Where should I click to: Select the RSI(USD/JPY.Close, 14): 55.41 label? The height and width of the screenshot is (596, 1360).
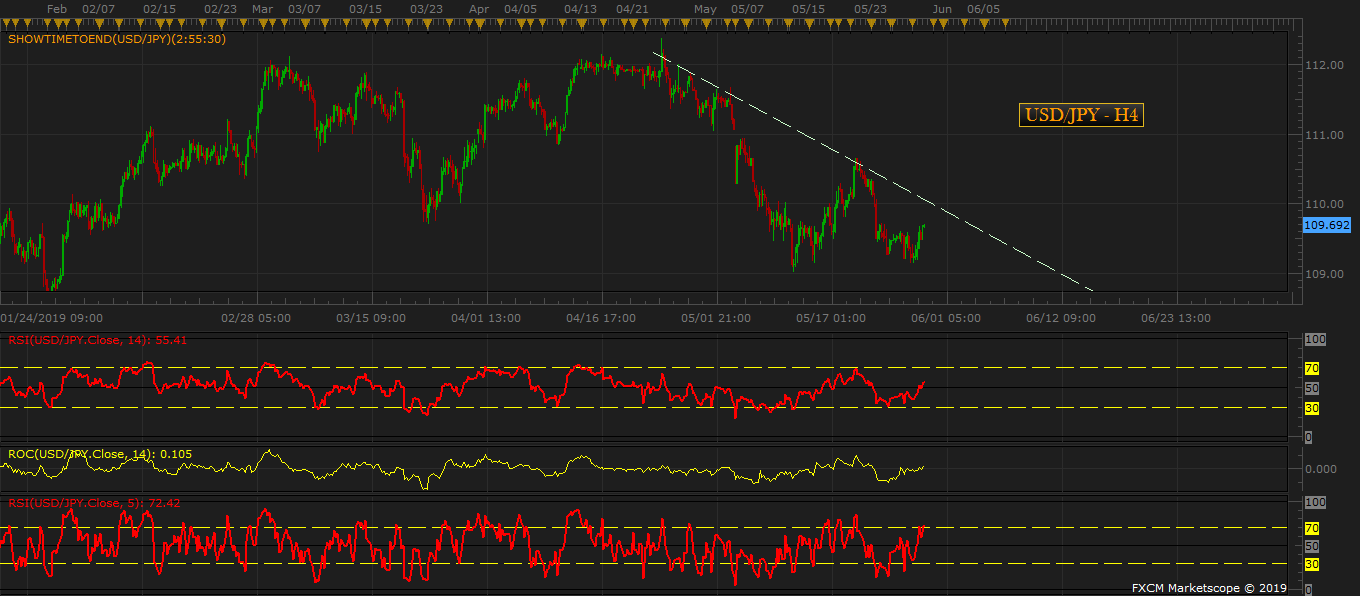click(x=98, y=340)
